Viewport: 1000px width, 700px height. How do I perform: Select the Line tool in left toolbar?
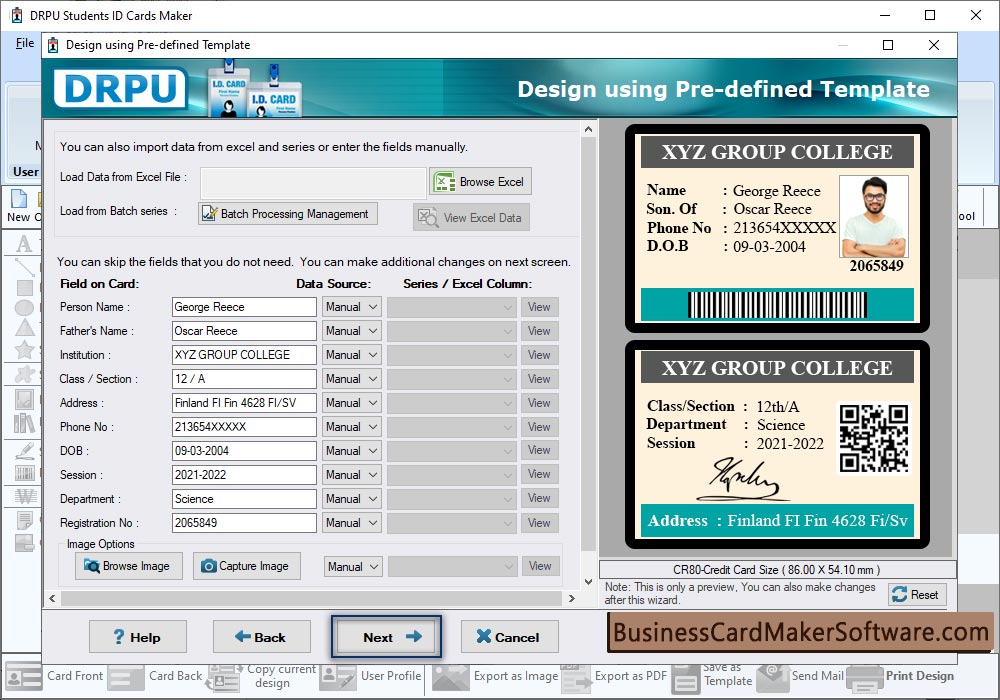[24, 266]
